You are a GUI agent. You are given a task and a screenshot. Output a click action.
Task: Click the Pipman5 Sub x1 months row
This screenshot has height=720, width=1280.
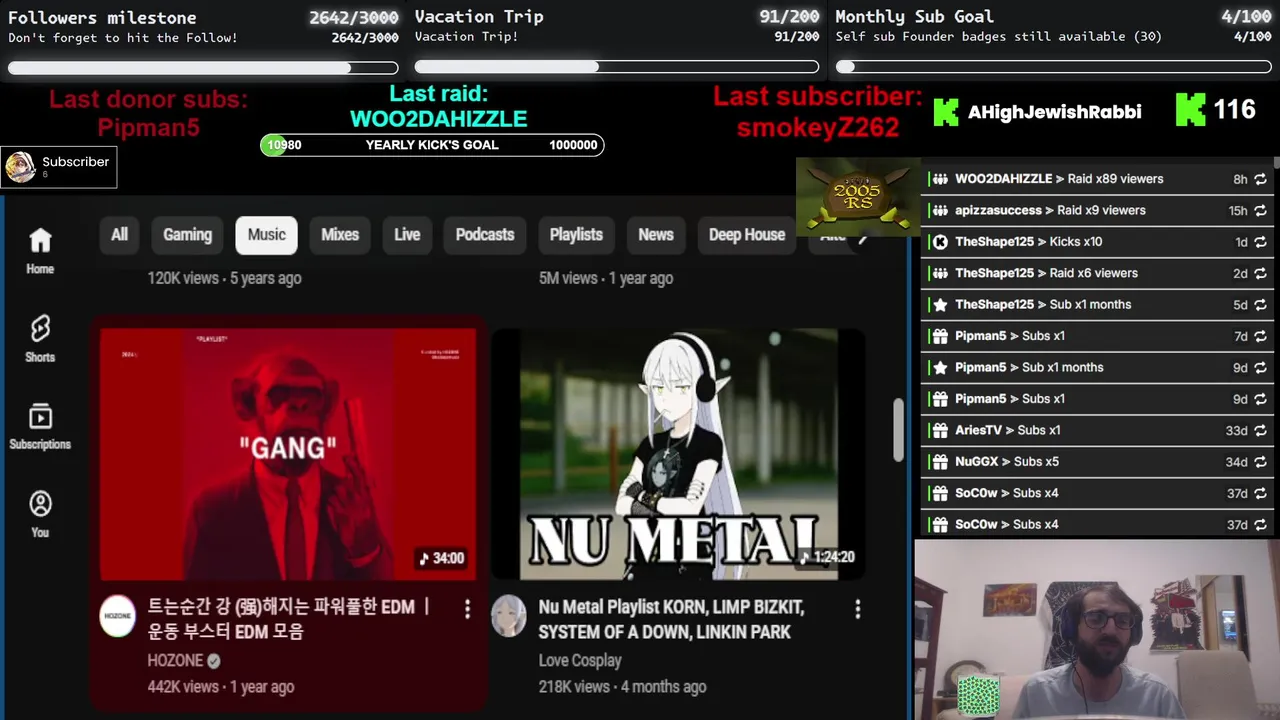(x=1097, y=368)
